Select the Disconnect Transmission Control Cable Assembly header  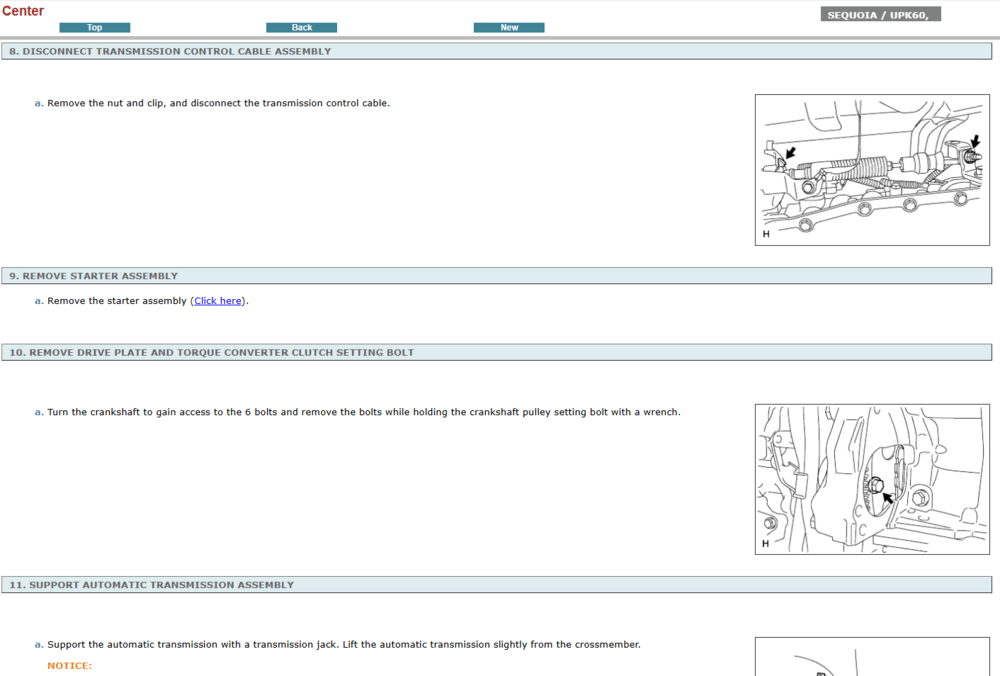click(170, 51)
